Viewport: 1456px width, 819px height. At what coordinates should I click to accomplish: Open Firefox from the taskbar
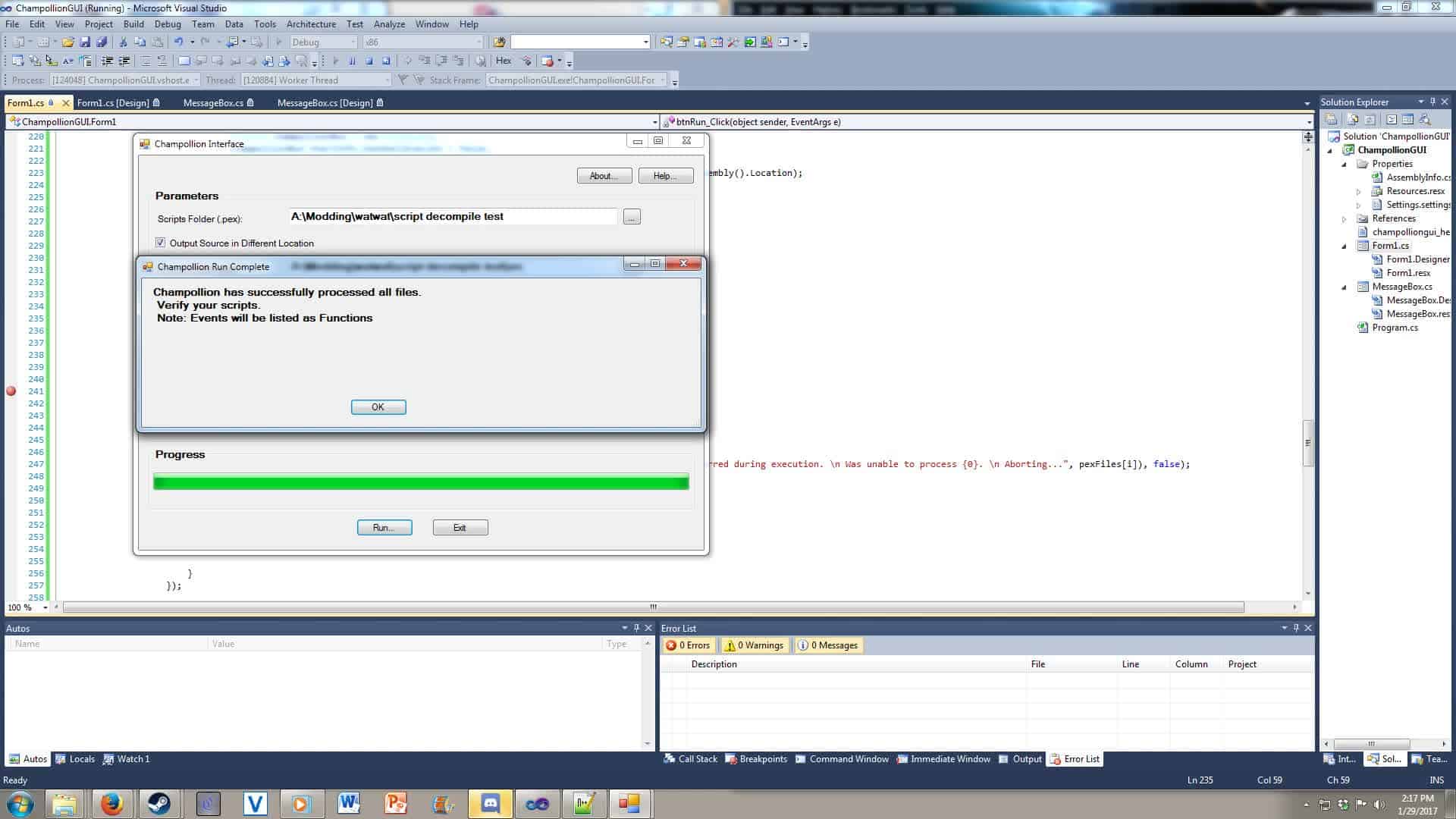click(111, 804)
